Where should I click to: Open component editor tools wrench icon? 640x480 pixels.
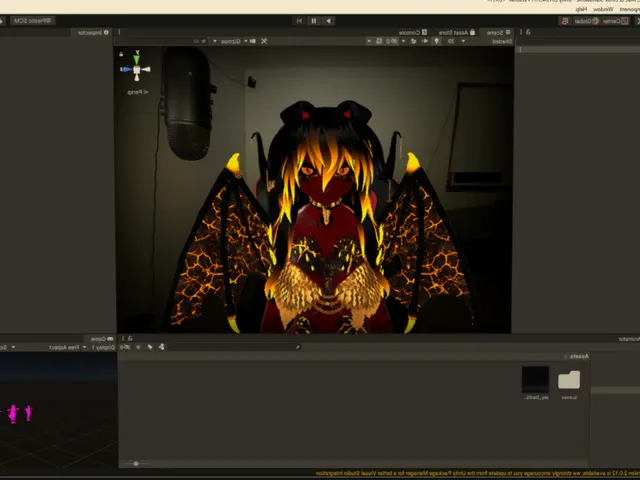[264, 41]
